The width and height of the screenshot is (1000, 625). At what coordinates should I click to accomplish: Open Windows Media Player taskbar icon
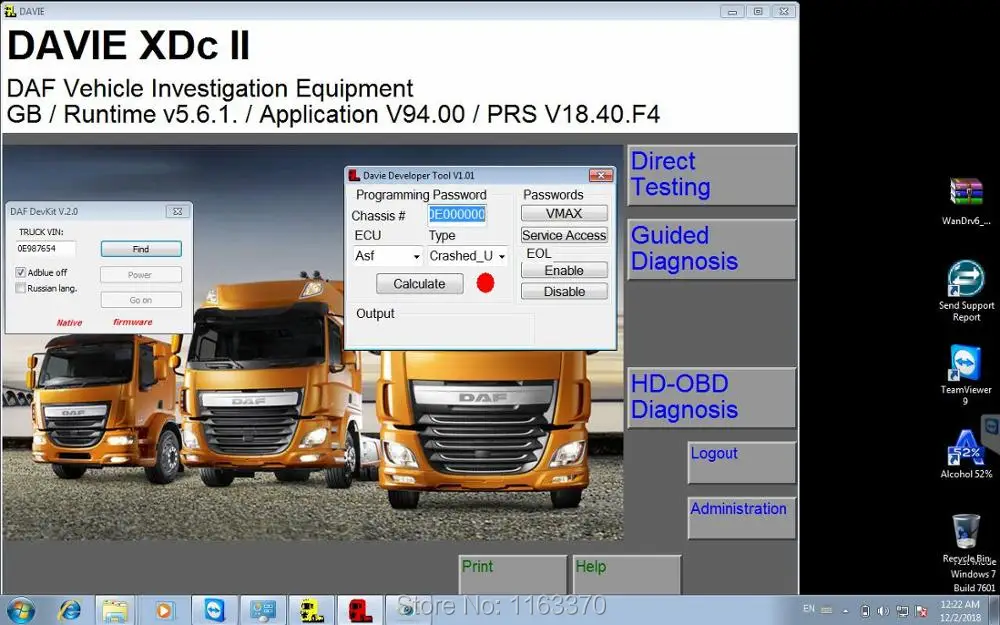click(x=163, y=610)
